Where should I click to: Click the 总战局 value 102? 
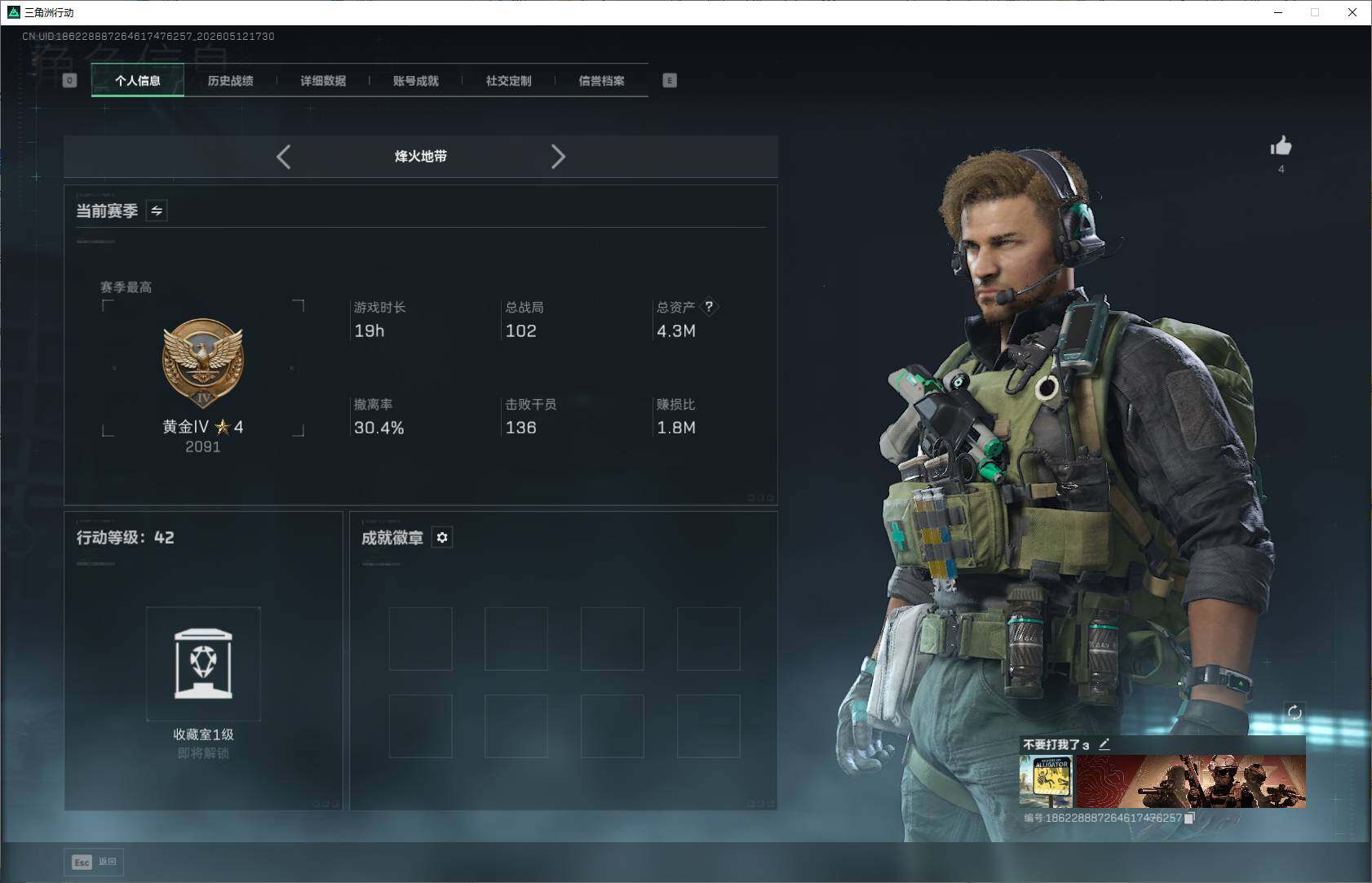(520, 331)
